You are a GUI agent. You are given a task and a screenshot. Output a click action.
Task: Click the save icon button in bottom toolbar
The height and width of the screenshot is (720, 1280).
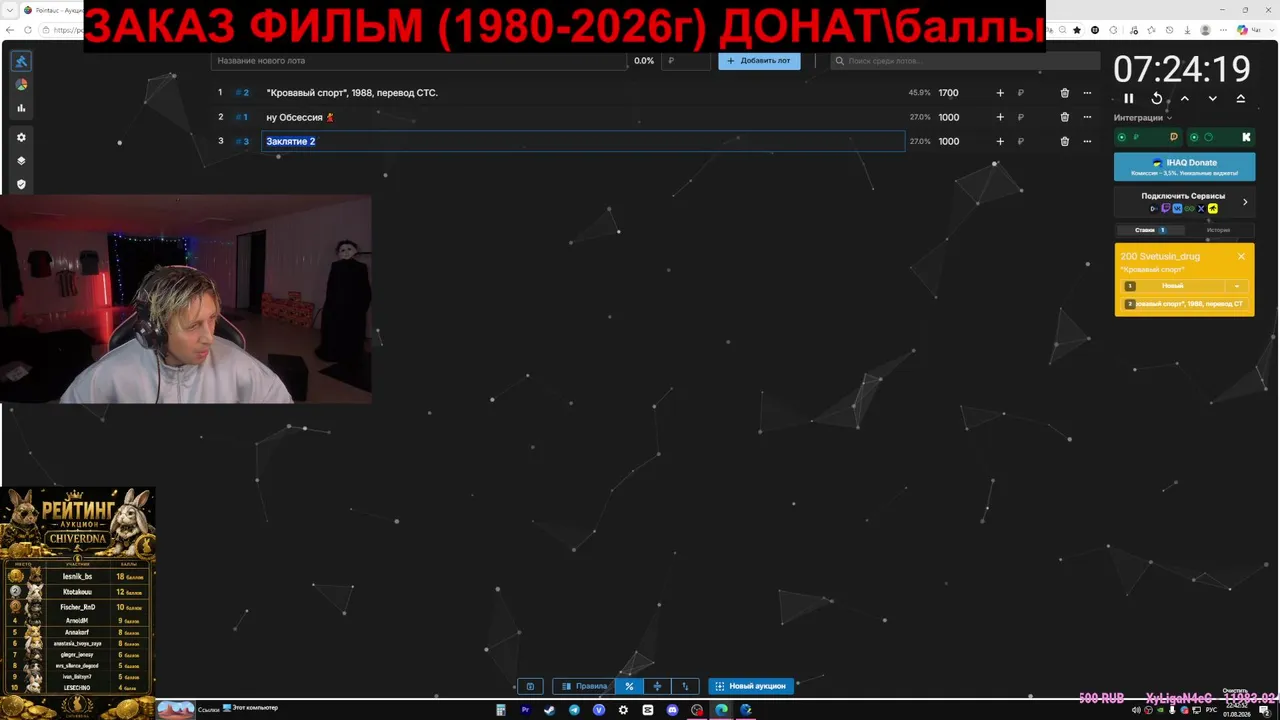(x=530, y=686)
